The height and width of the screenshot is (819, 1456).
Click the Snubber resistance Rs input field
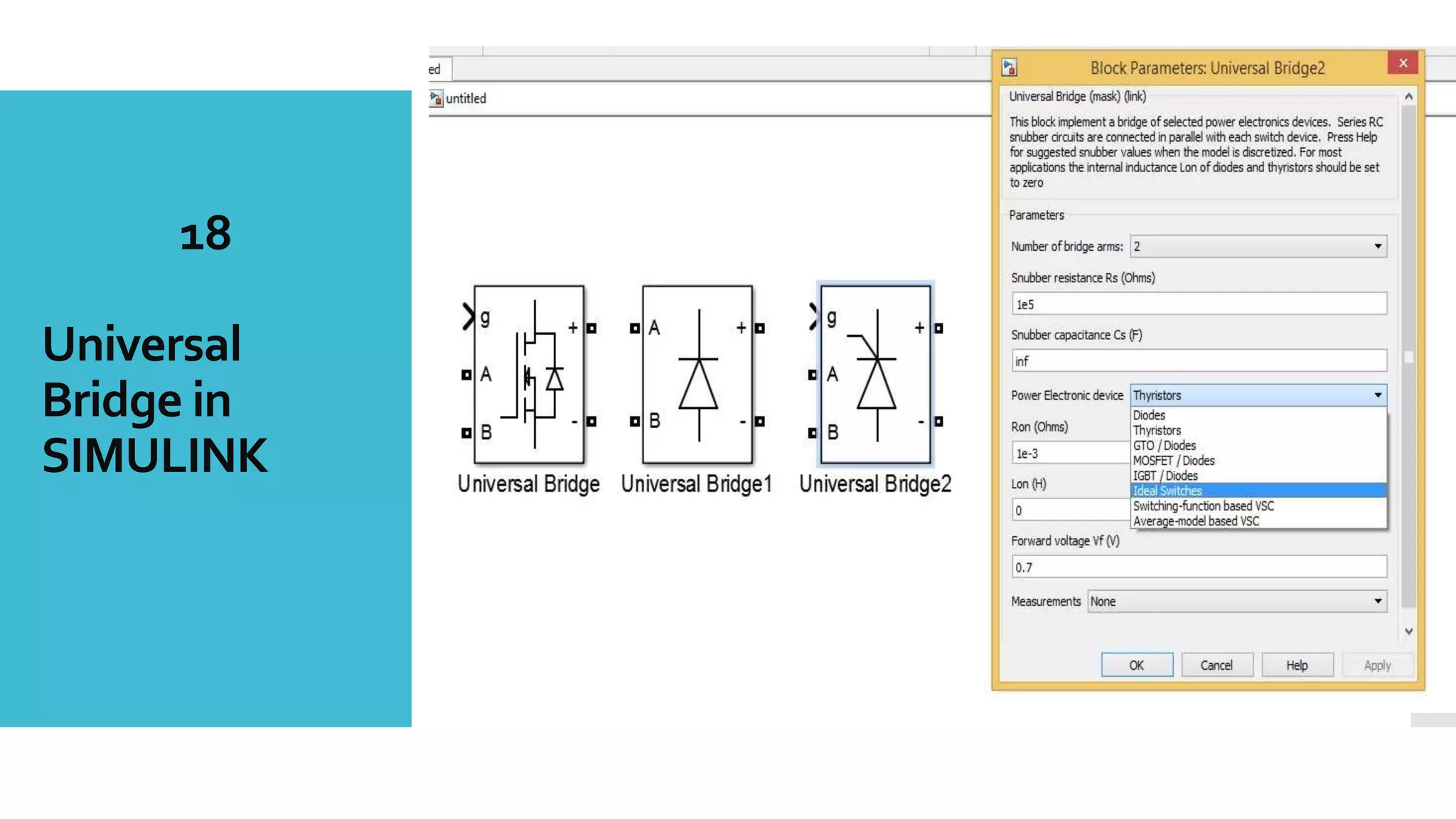pyautogui.click(x=1198, y=304)
